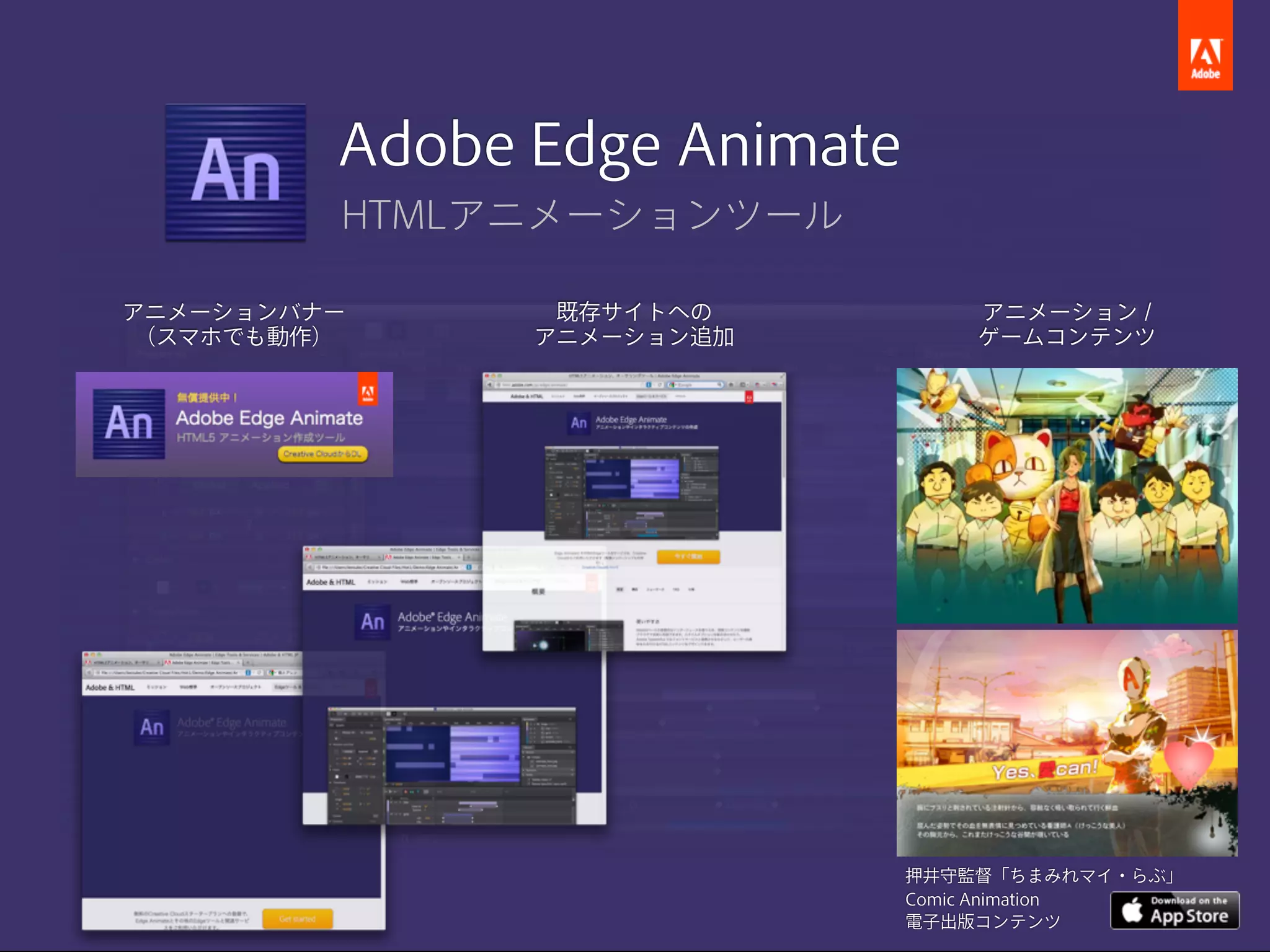
Task: Open app screenshot in middle browser page
Action: click(451, 765)
